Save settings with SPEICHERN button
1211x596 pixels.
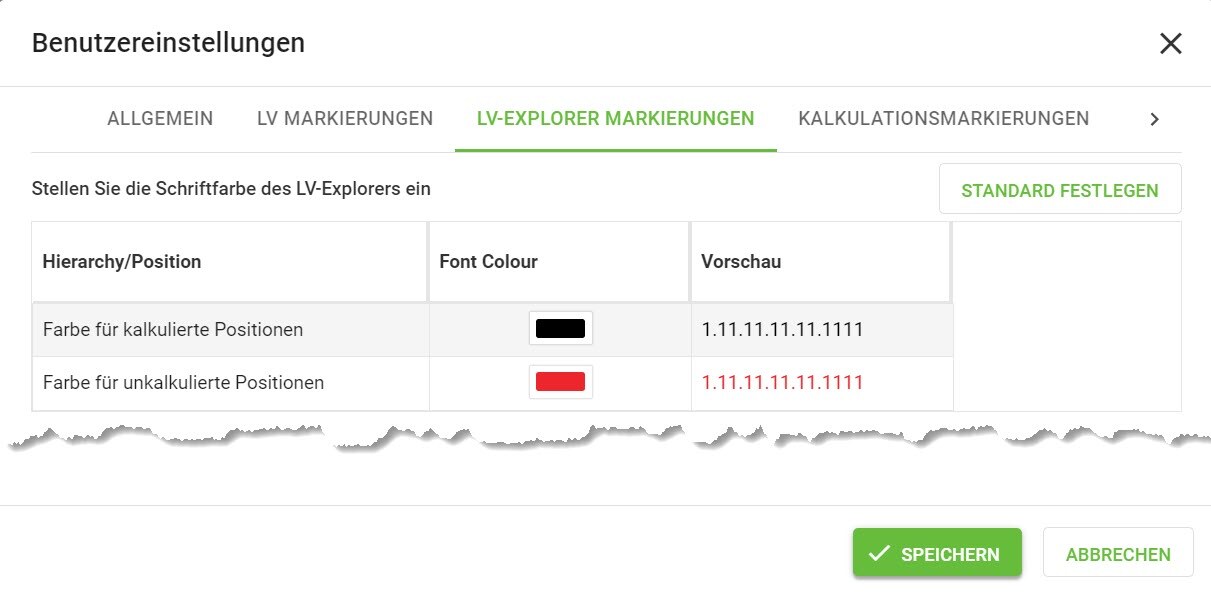point(937,553)
